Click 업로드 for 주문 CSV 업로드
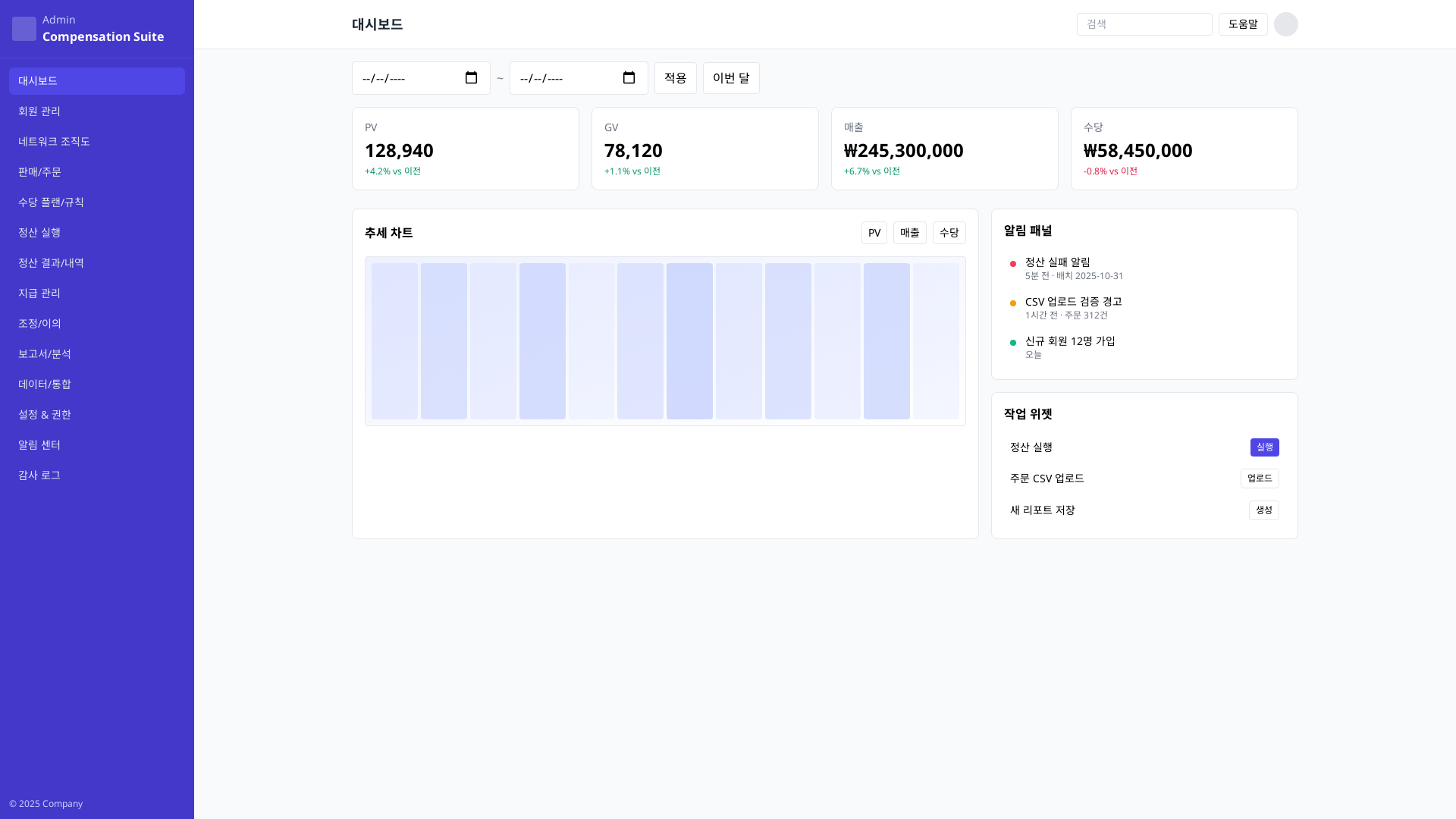This screenshot has width=1456, height=819. point(1259,479)
